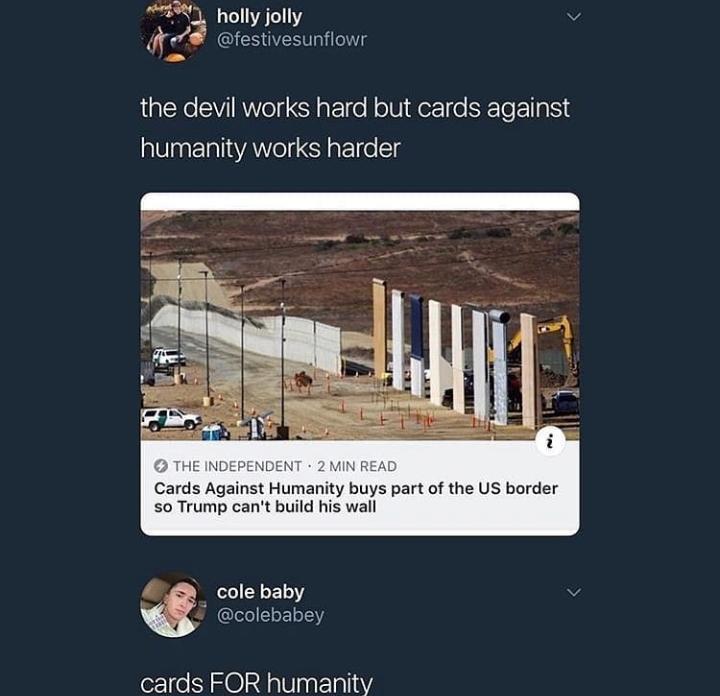Open the Cards Against Humanity article headline
Screen dimensions: 720x696
point(356,497)
